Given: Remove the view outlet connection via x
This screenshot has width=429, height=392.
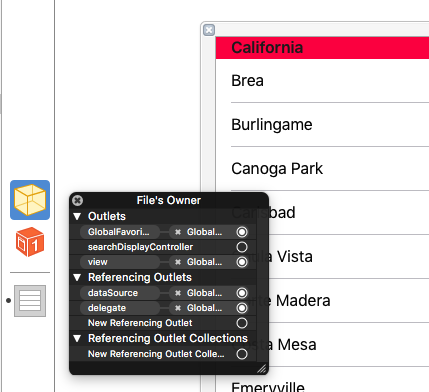Looking at the screenshot, I should pos(178,262).
